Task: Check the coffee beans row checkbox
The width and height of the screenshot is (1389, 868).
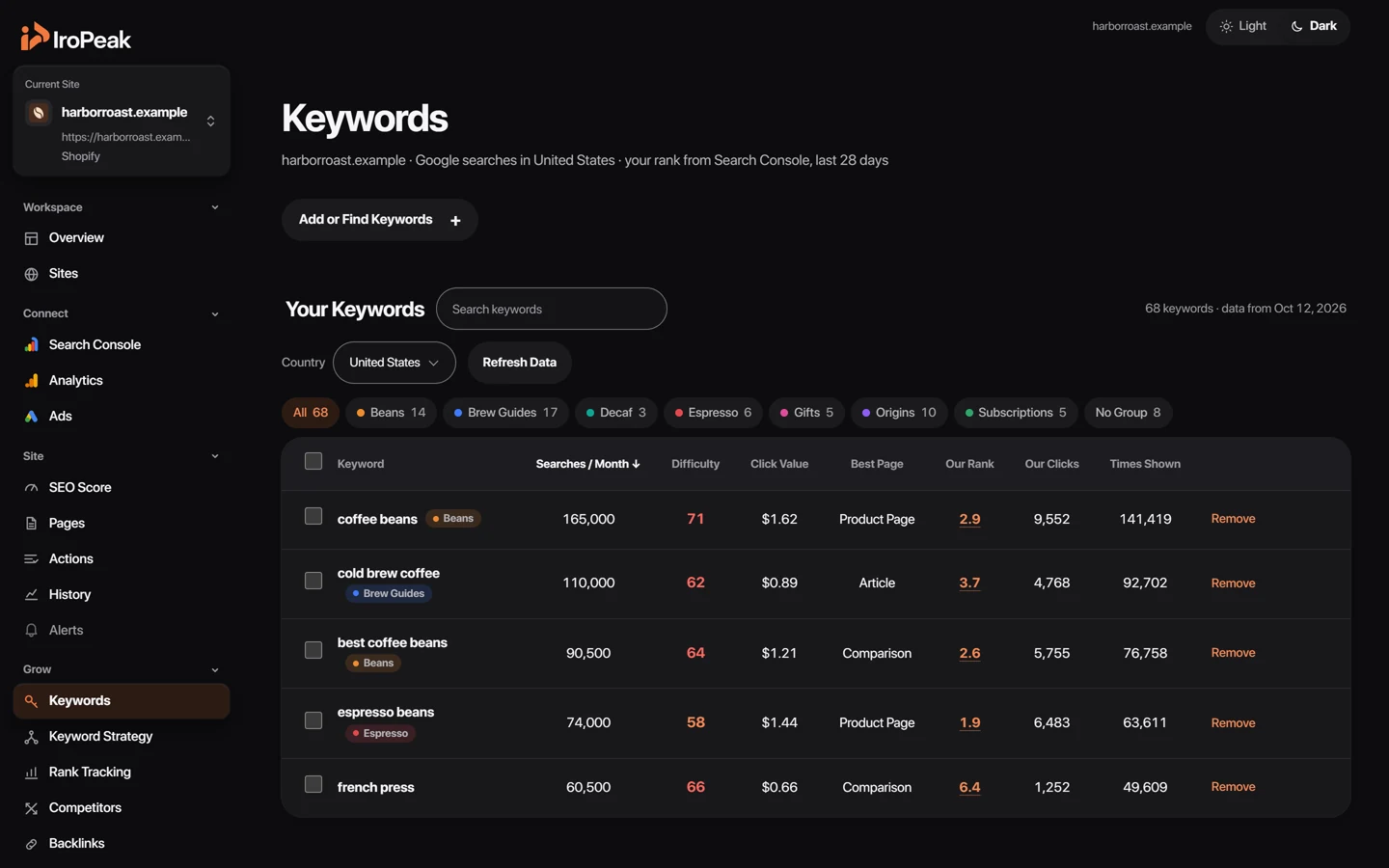Action: coord(313,516)
